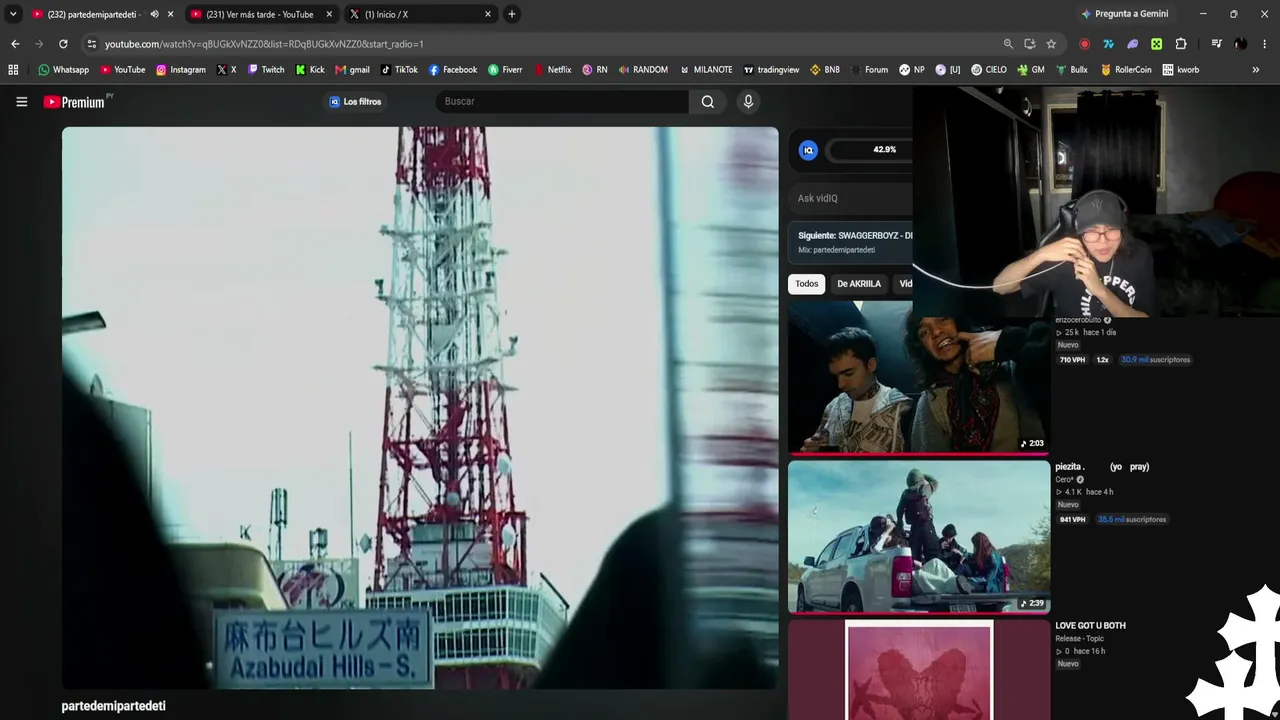The width and height of the screenshot is (1280, 720).
Task: Click the vidIQ 42.9% score bar
Action: coord(871,150)
